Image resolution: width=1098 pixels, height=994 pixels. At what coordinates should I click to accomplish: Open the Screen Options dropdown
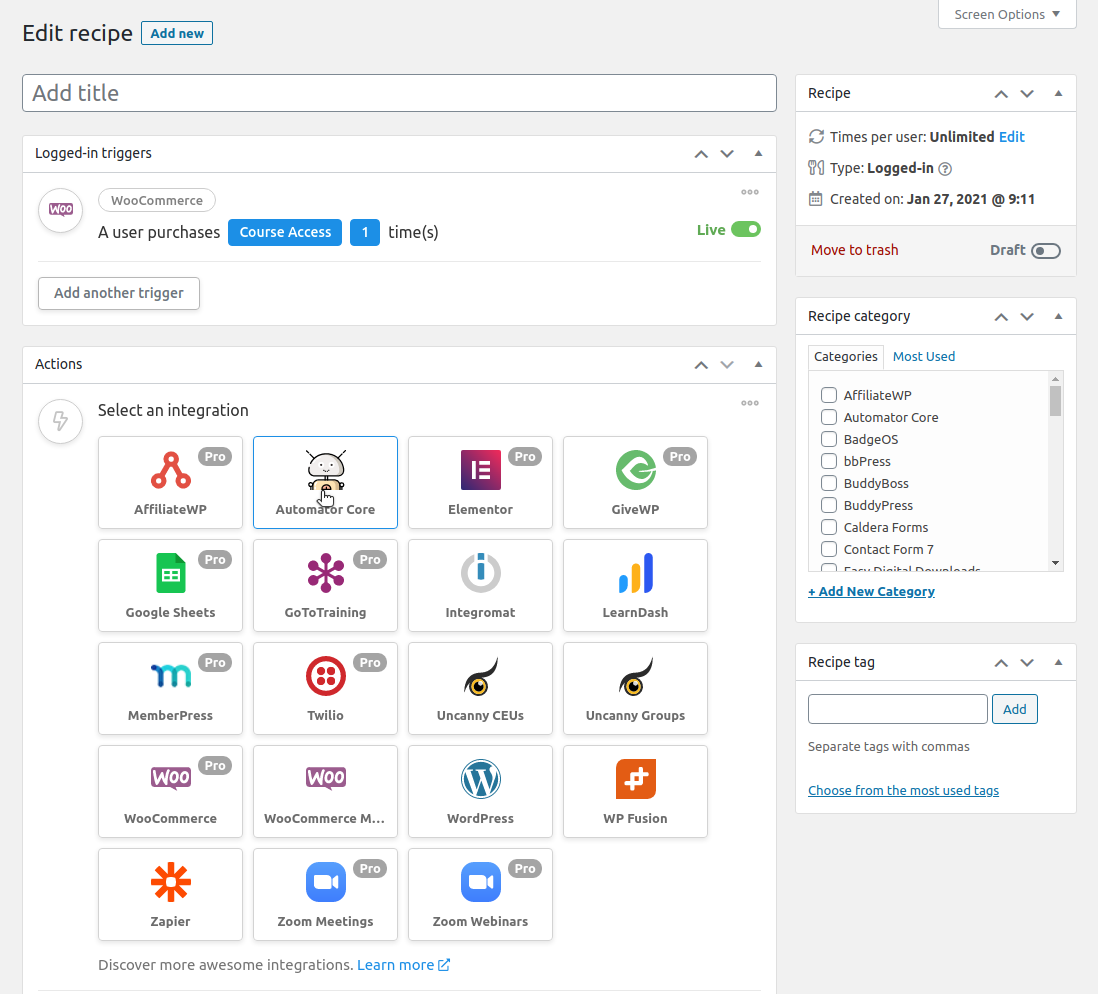[1007, 14]
